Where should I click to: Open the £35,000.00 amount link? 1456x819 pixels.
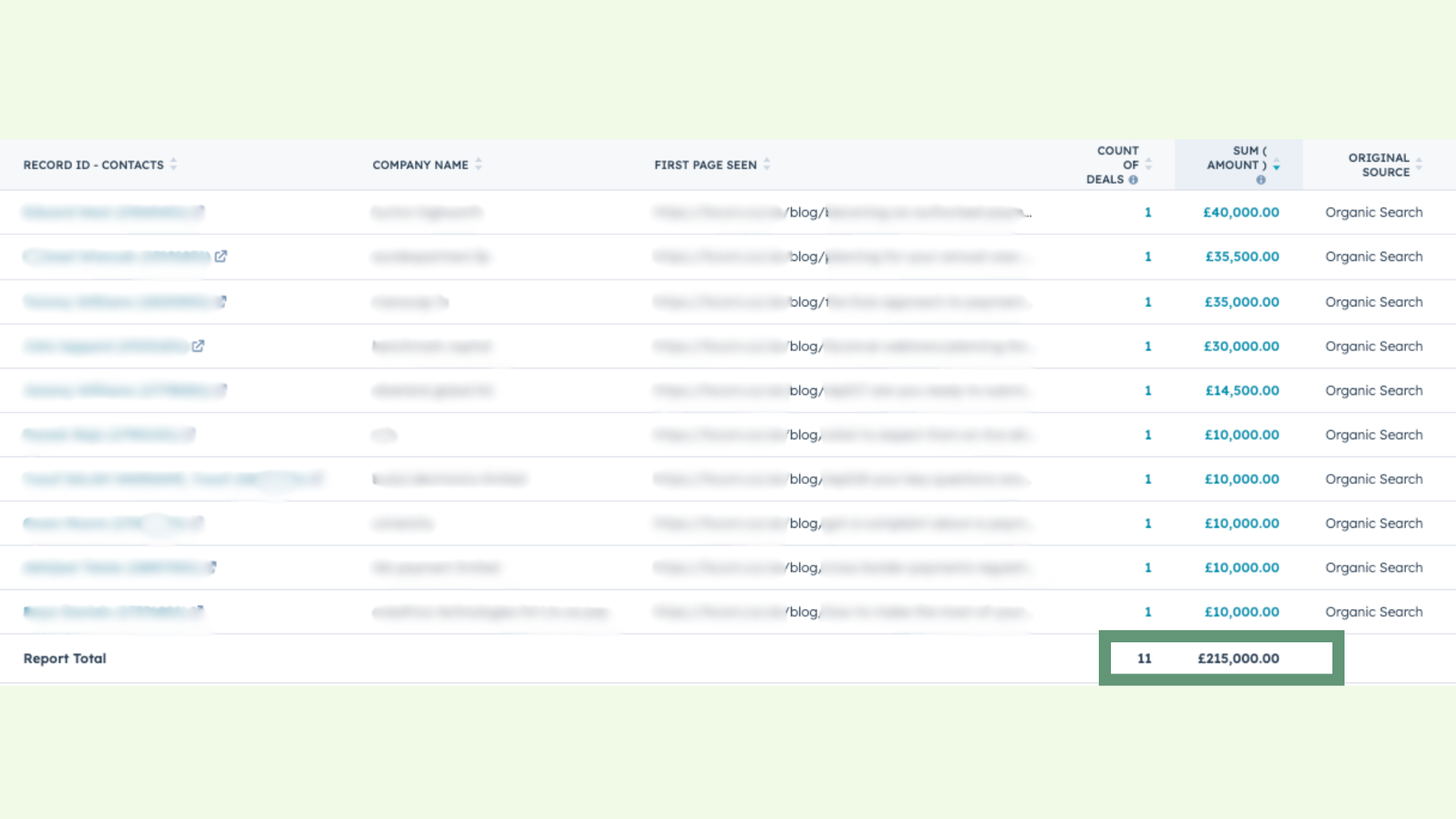1241,302
